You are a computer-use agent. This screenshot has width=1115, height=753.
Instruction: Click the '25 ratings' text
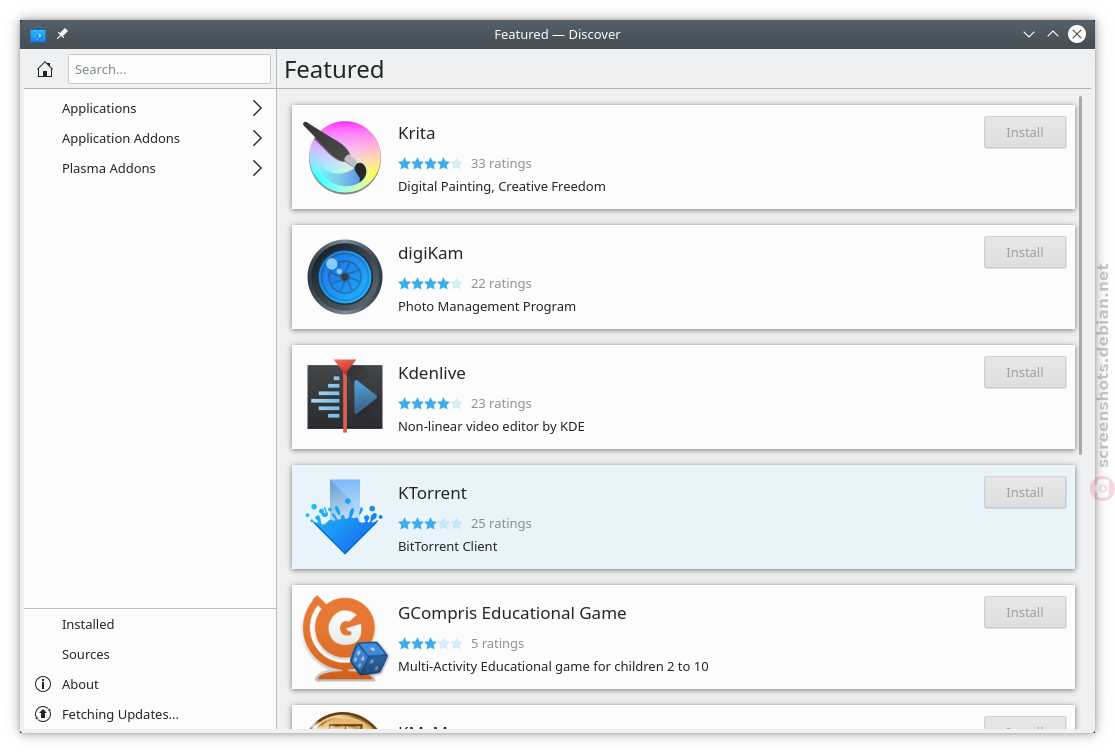(x=501, y=524)
